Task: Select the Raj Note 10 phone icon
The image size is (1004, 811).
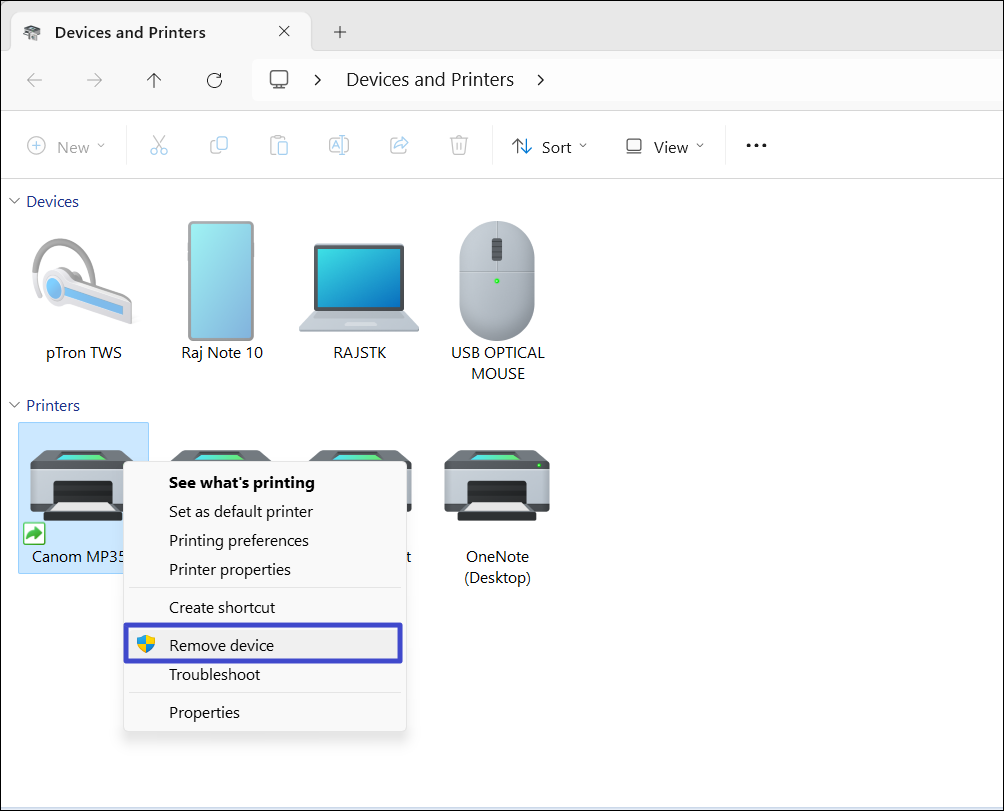Action: pos(221,282)
